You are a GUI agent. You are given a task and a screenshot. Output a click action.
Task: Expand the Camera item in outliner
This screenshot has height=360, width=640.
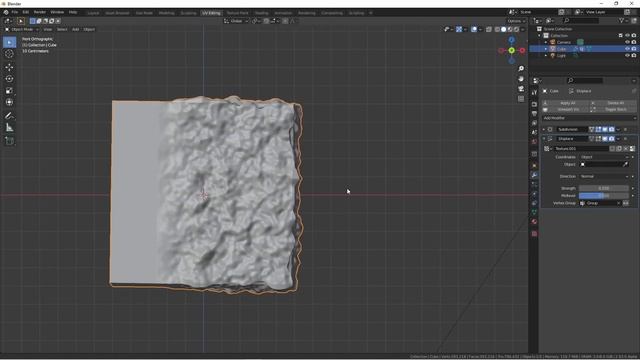546,42
